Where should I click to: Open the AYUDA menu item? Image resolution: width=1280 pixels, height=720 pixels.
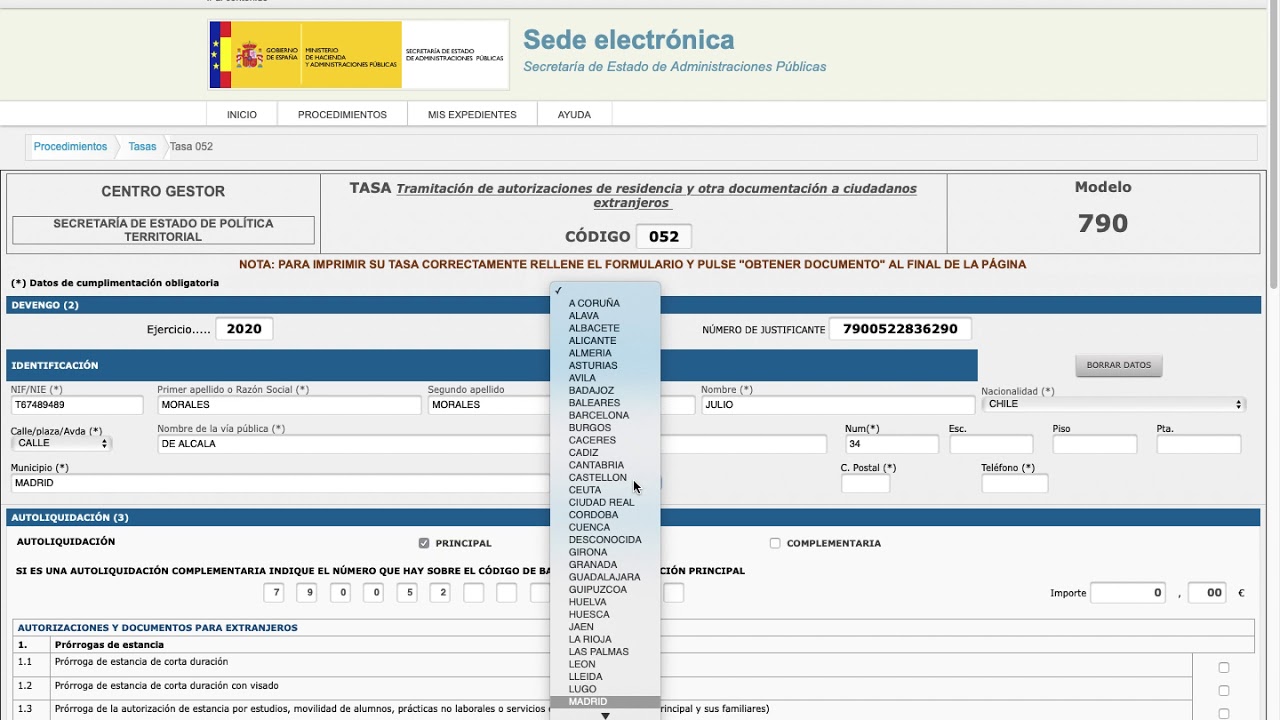(x=574, y=114)
